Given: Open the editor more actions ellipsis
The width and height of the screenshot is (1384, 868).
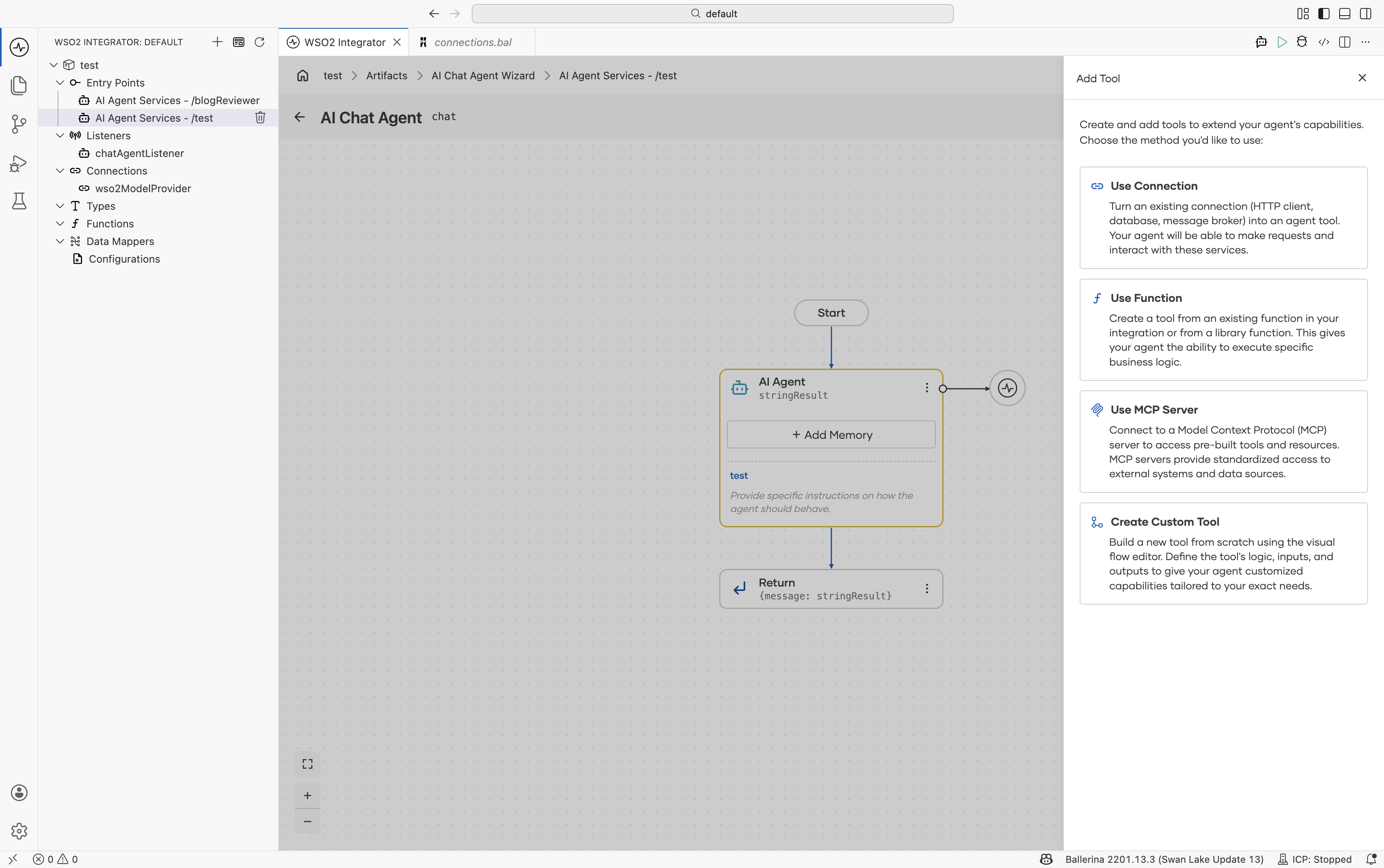Looking at the screenshot, I should click(1366, 42).
